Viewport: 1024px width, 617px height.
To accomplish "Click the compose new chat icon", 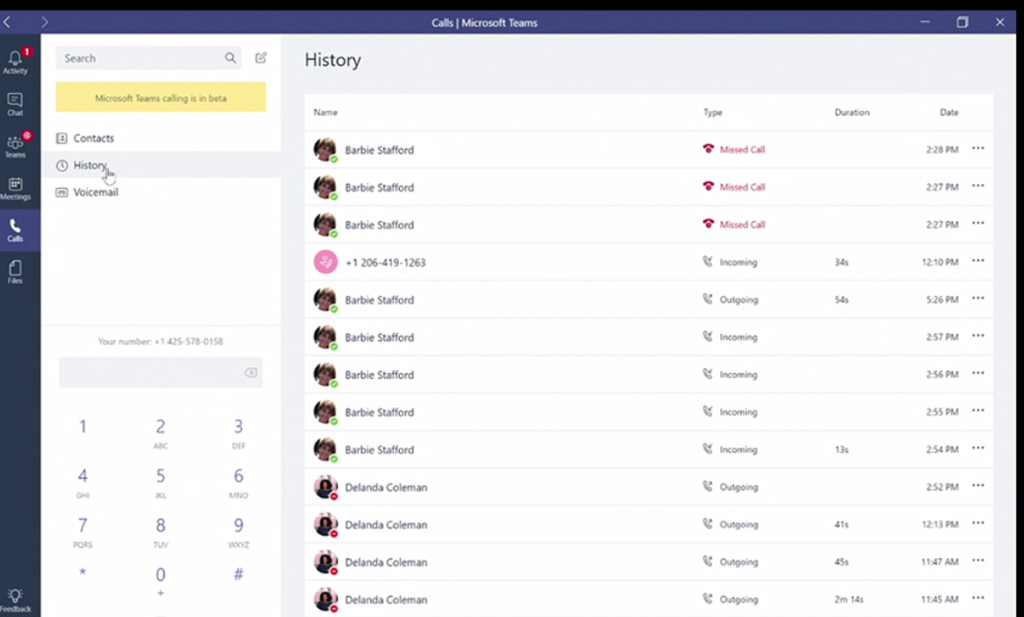I will pos(261,58).
